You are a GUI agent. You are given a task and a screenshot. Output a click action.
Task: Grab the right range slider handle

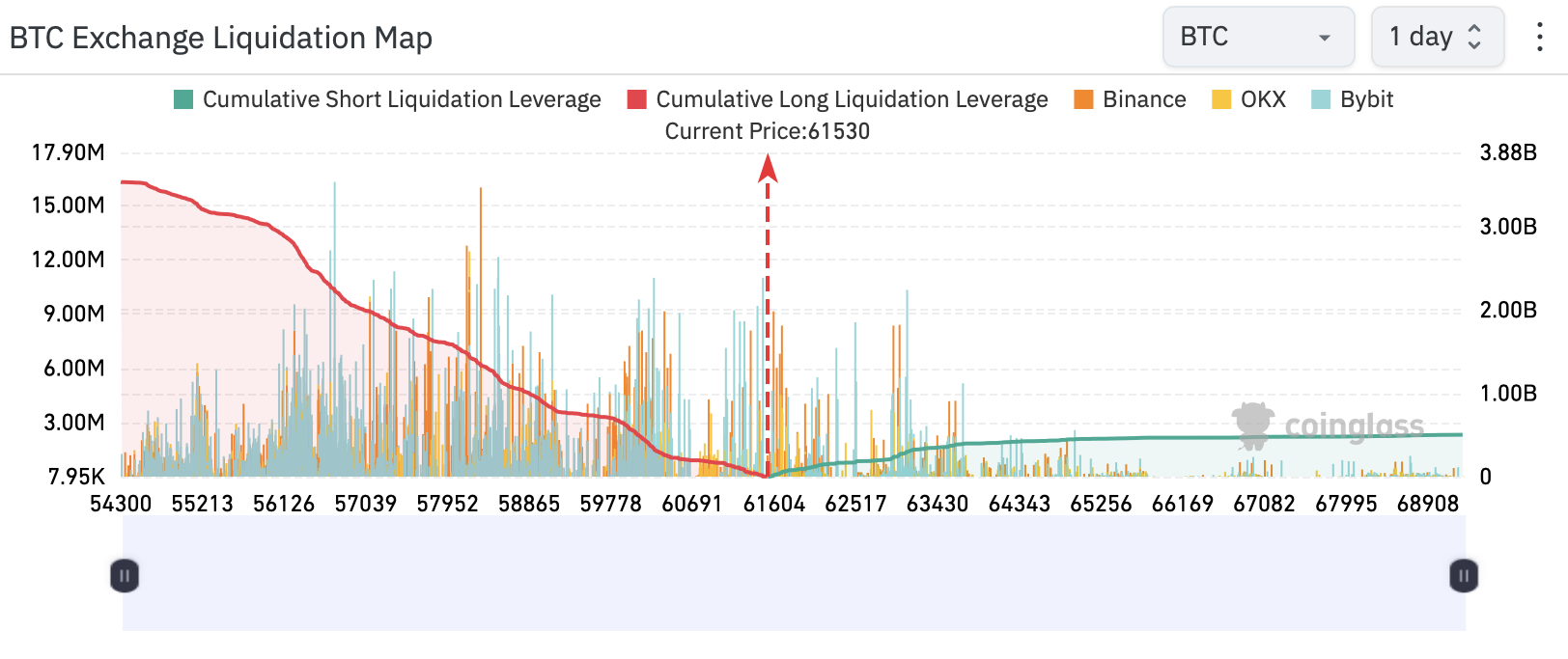tap(1464, 576)
